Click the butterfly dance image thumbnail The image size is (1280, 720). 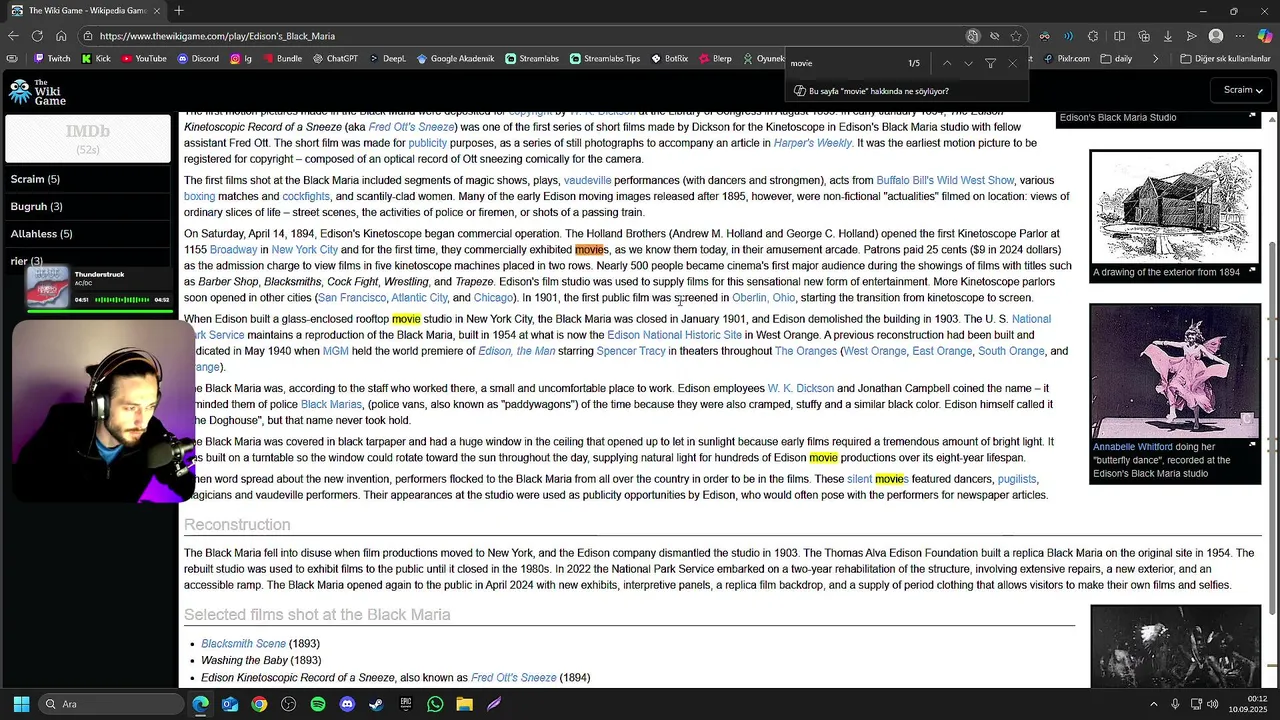pos(1174,371)
